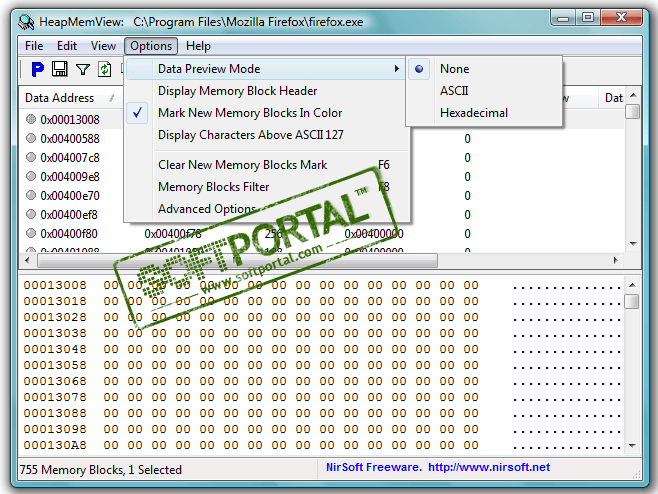The width and height of the screenshot is (658, 494).
Task: Open Memory Blocks Filter entry
Action: [267, 187]
